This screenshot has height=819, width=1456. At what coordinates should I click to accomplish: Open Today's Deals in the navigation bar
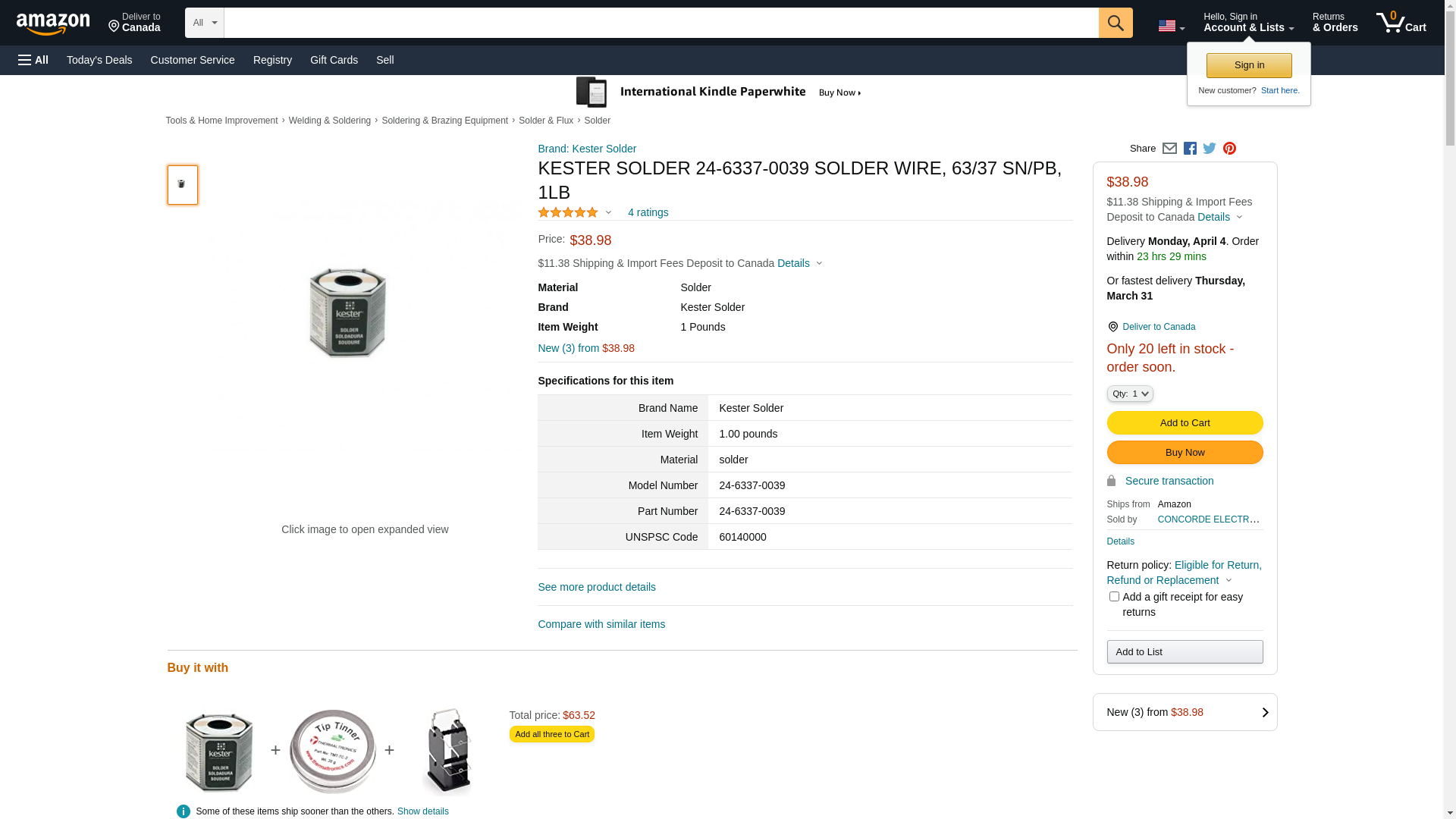tap(99, 60)
